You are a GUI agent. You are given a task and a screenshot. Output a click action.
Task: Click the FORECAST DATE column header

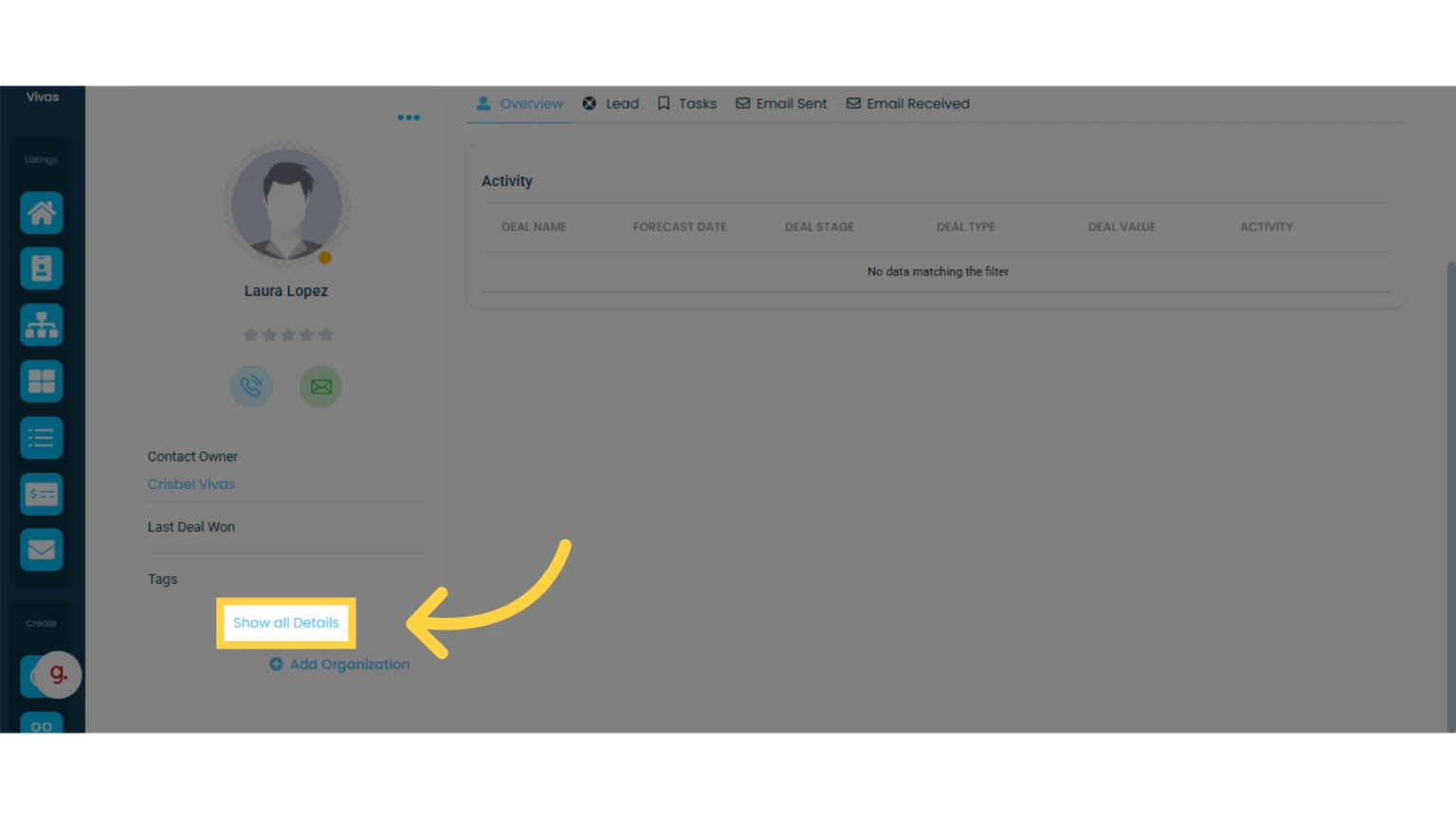680,227
